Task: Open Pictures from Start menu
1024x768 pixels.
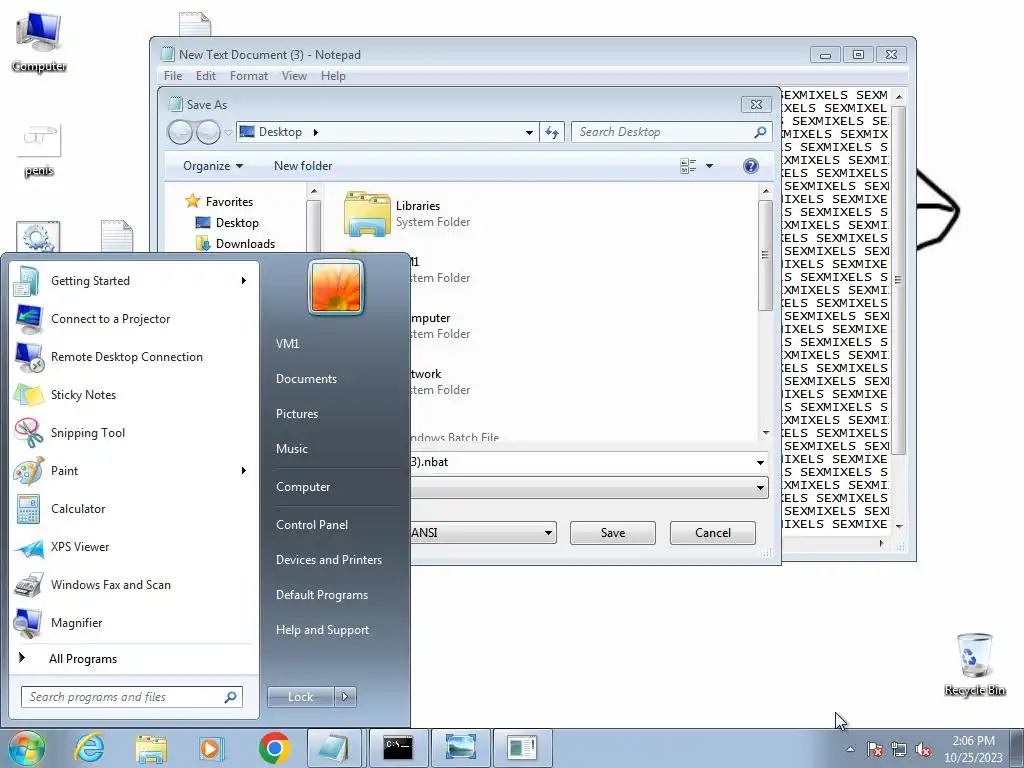Action: [296, 414]
